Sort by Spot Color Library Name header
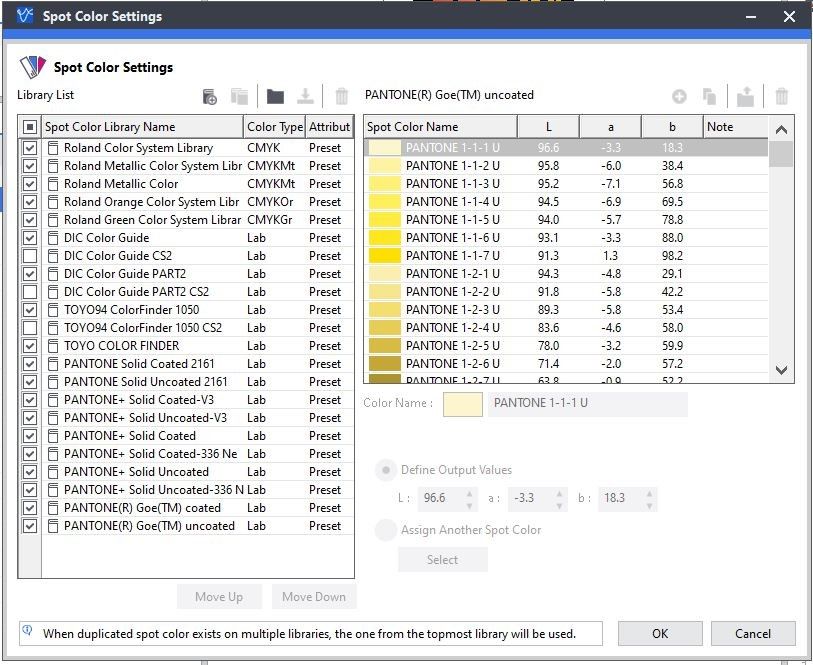 click(x=143, y=127)
